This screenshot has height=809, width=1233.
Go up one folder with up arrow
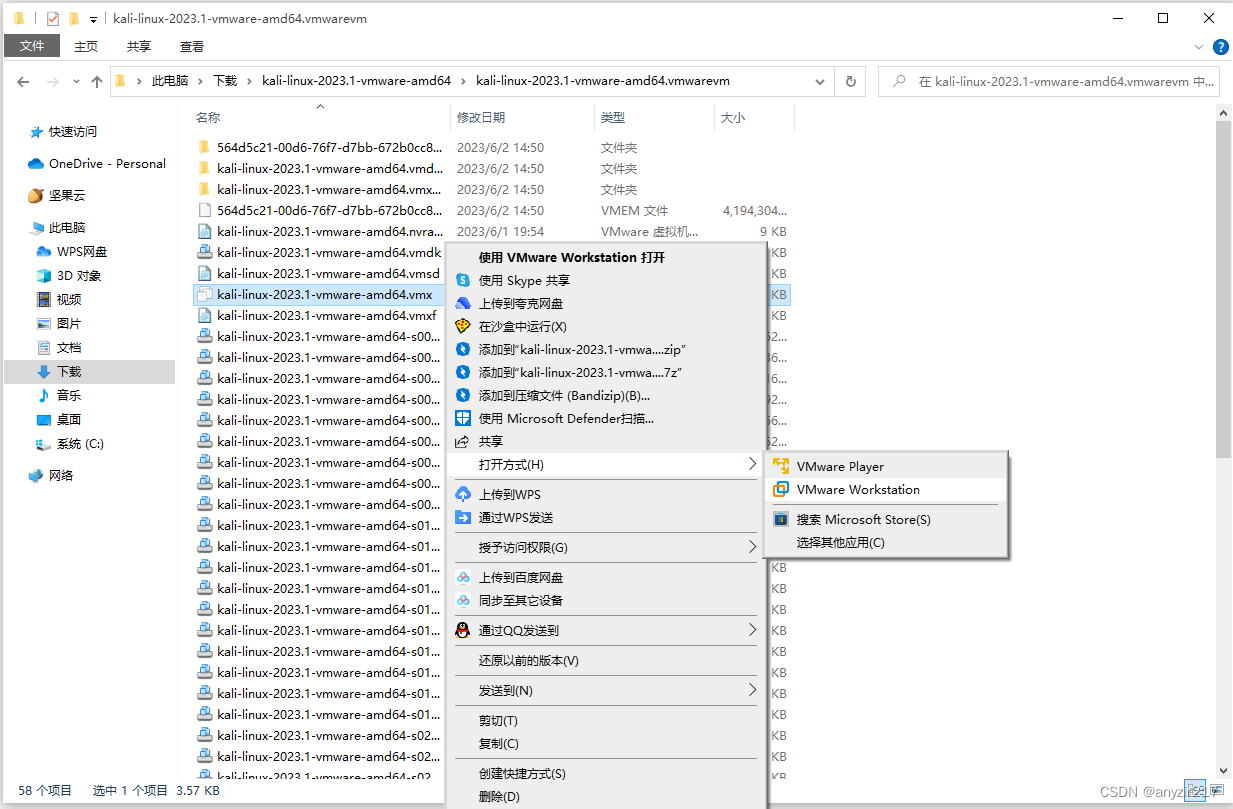point(97,82)
